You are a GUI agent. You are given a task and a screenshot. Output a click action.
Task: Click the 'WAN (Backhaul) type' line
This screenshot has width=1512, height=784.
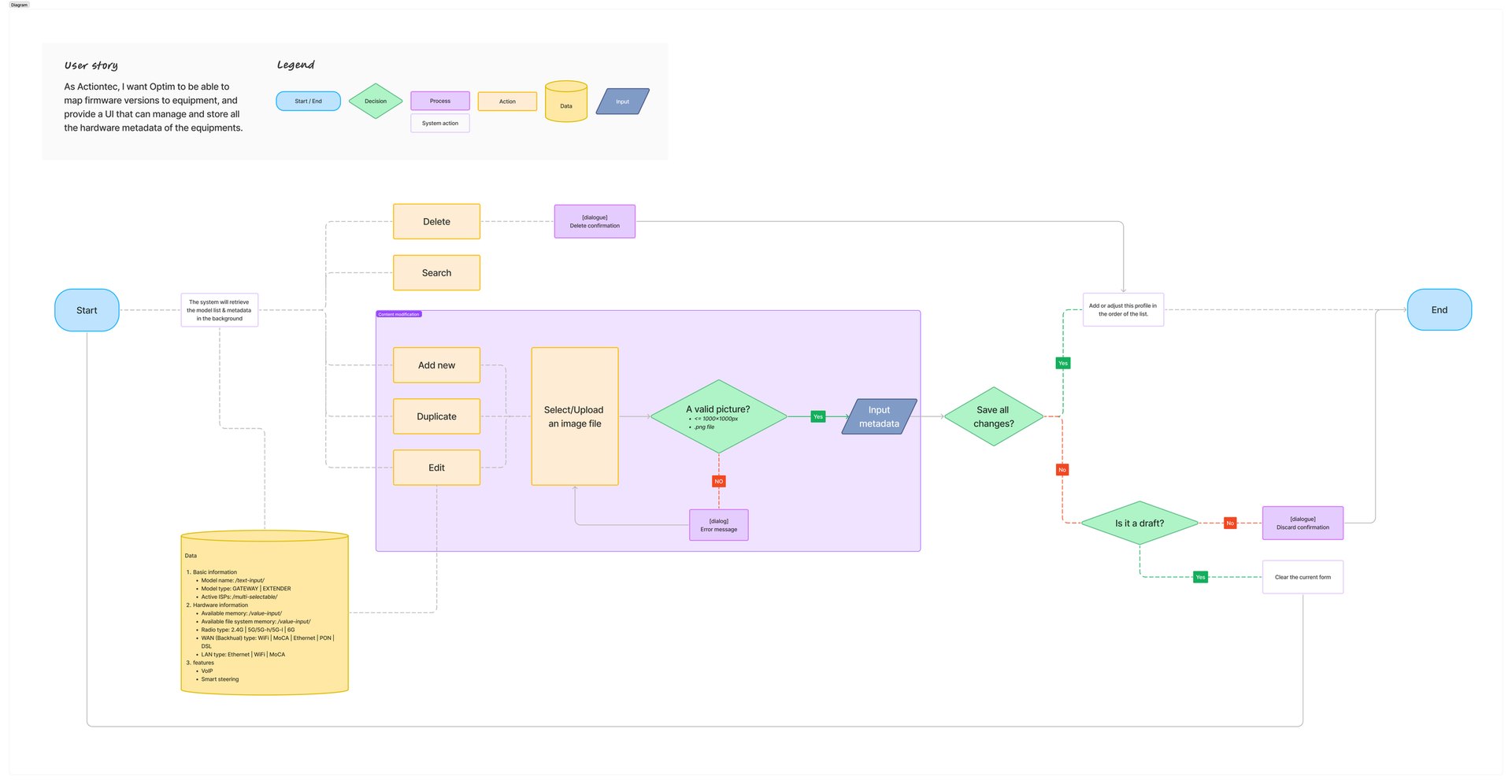click(x=268, y=642)
